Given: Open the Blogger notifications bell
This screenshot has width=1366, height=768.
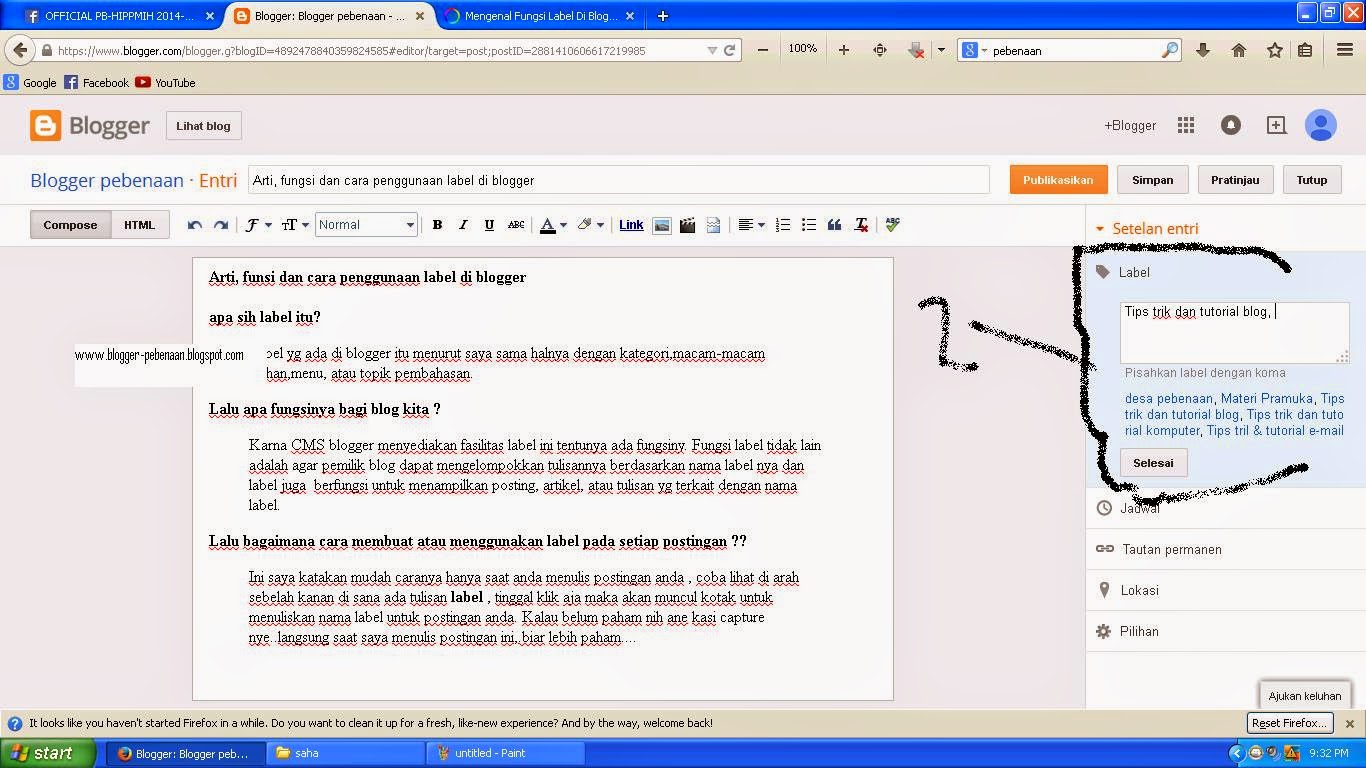Looking at the screenshot, I should (x=1231, y=125).
